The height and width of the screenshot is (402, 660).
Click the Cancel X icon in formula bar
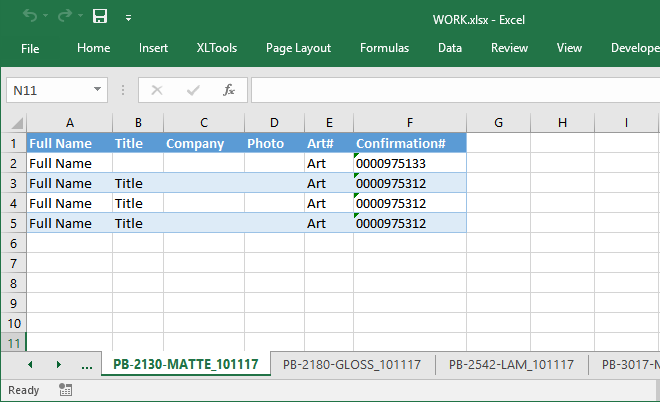tap(156, 90)
